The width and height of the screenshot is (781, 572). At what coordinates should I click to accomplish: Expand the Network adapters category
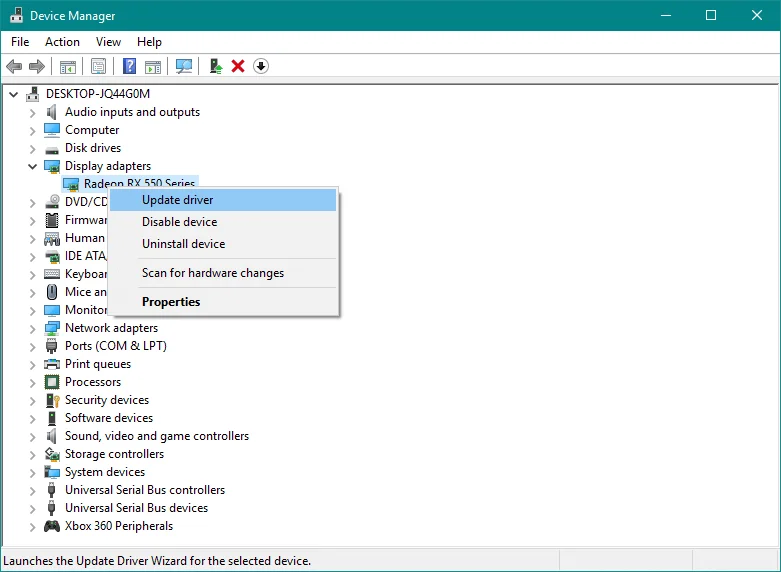tap(32, 329)
